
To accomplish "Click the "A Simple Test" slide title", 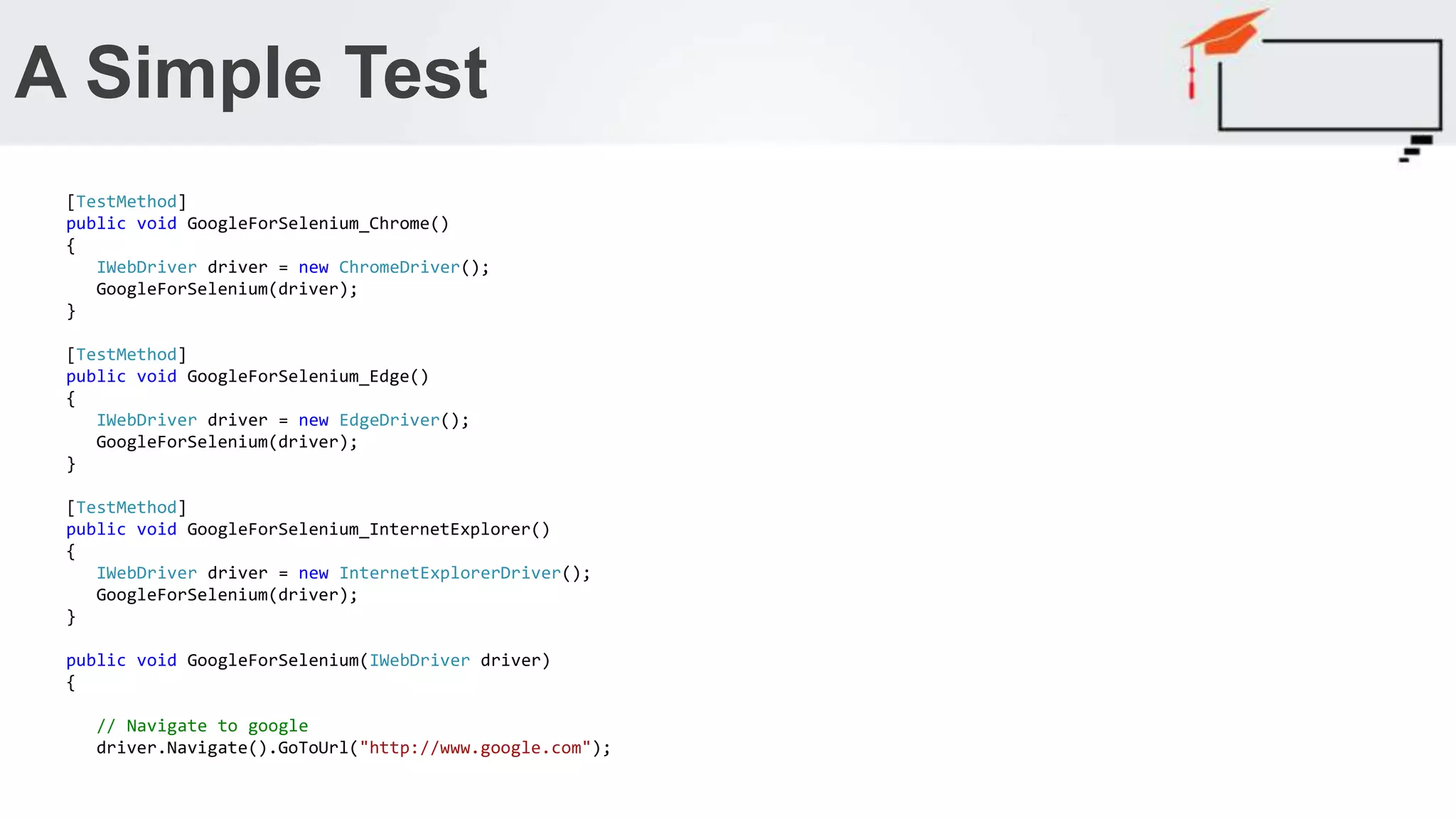I will click(x=251, y=73).
